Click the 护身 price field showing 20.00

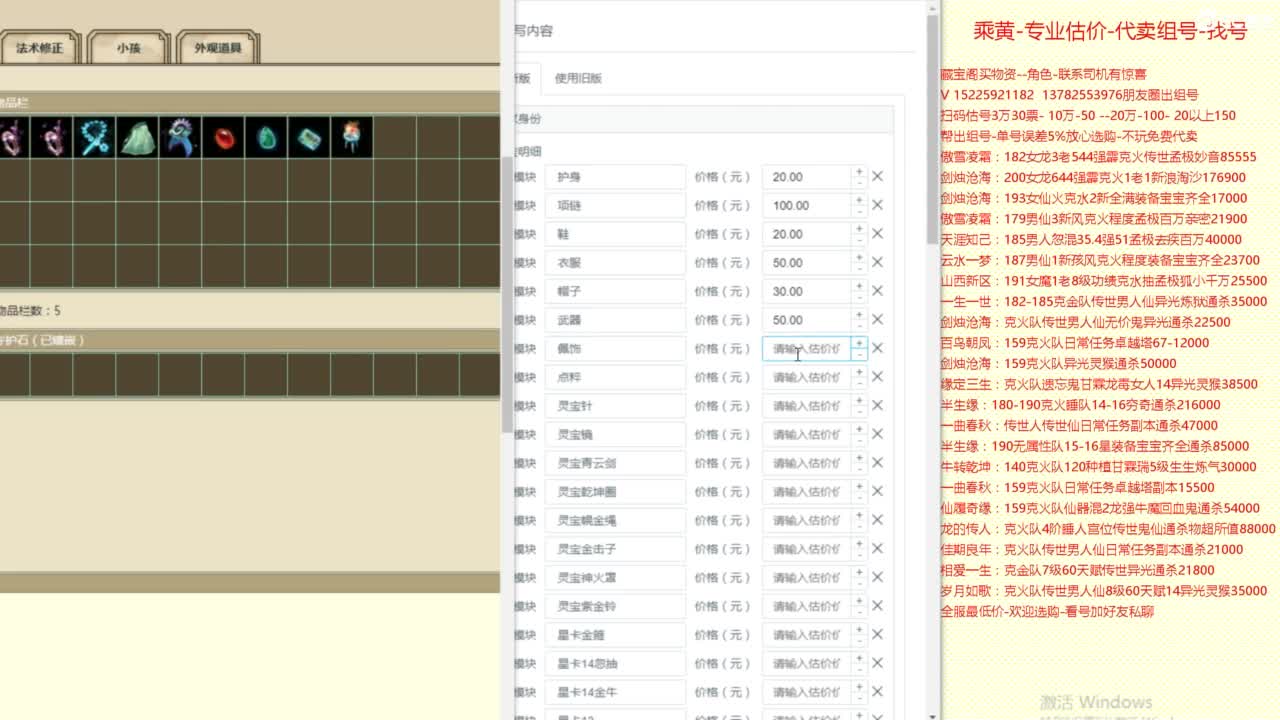[x=807, y=176]
